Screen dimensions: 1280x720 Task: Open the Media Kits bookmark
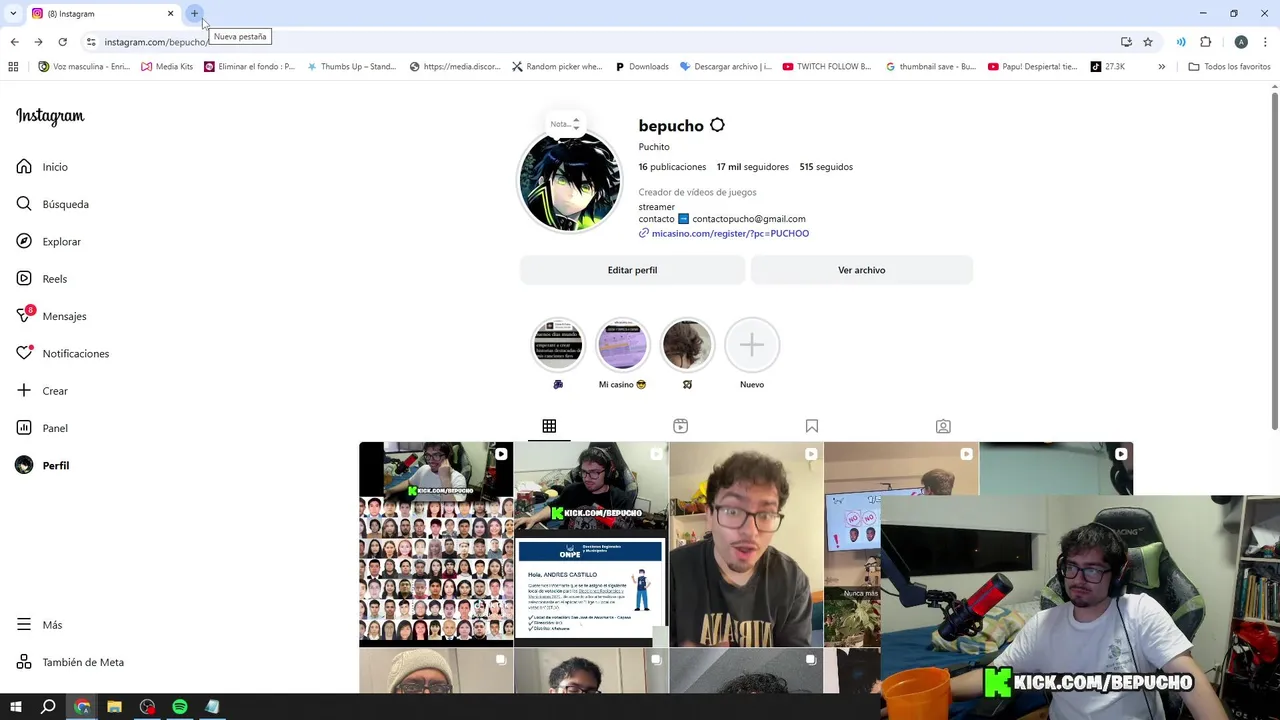coord(167,67)
